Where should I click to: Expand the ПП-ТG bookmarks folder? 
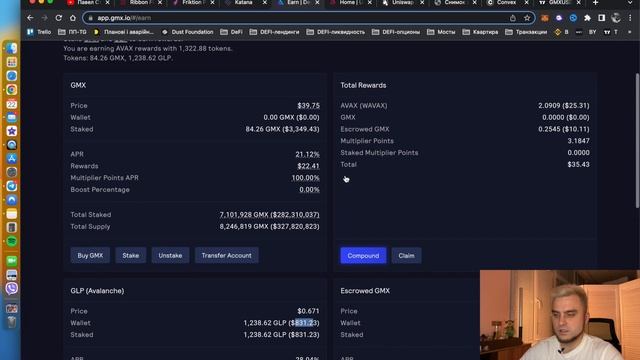click(x=72, y=32)
